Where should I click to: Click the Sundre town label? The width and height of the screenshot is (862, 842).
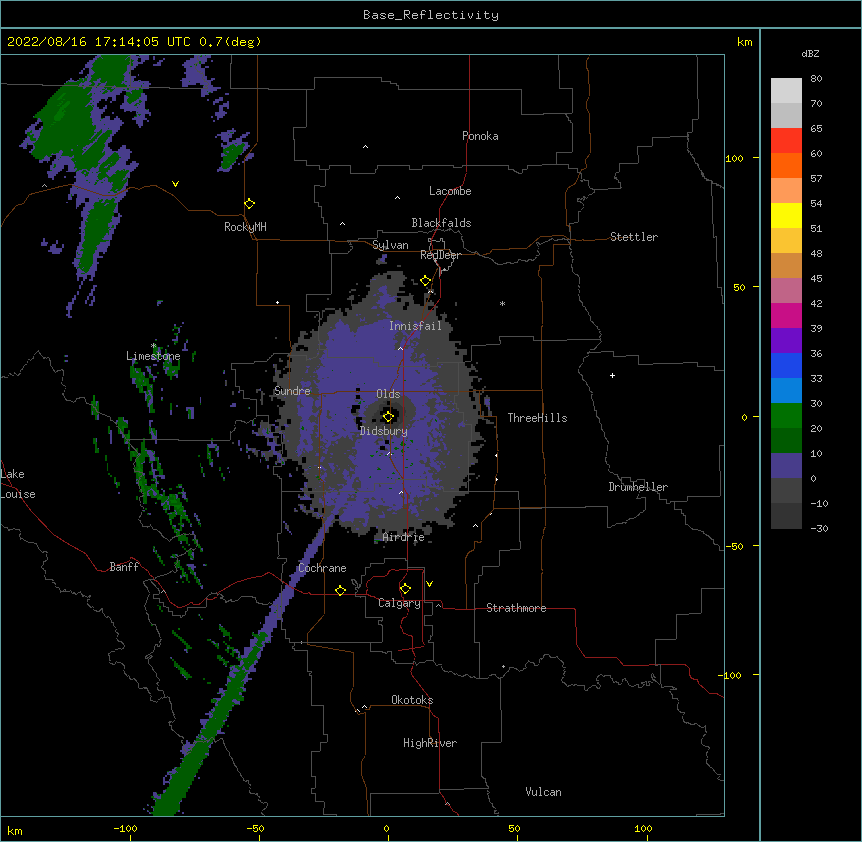292,391
